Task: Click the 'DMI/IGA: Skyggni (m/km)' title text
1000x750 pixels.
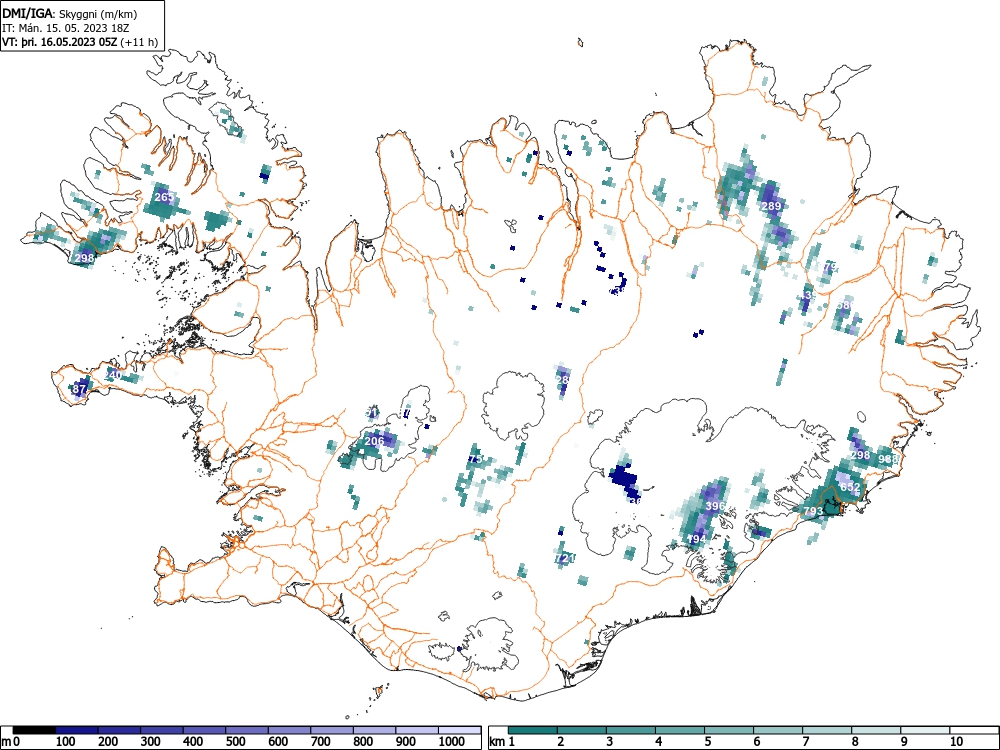Action: (70, 14)
